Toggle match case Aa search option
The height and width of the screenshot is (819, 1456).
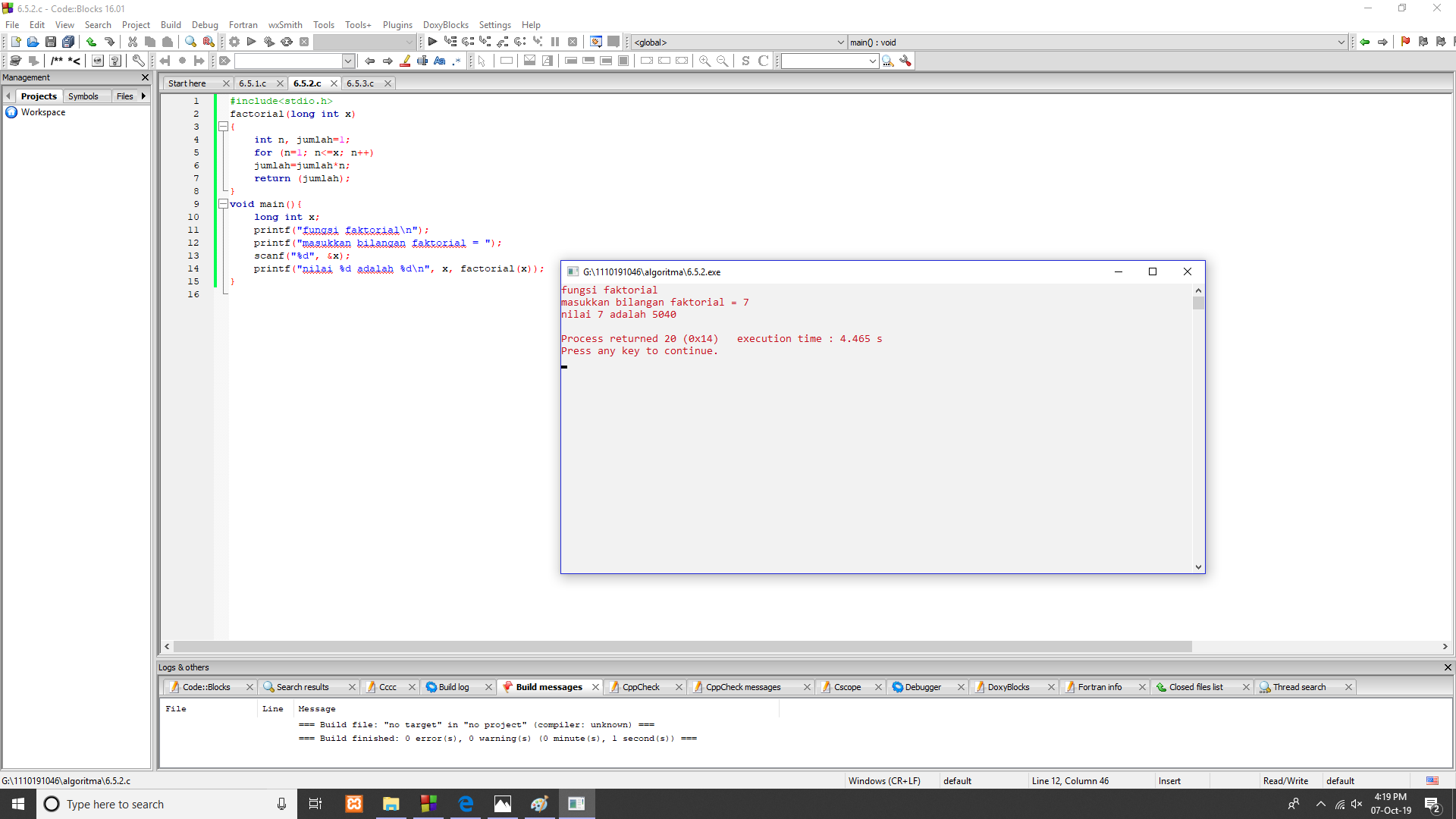pyautogui.click(x=440, y=61)
